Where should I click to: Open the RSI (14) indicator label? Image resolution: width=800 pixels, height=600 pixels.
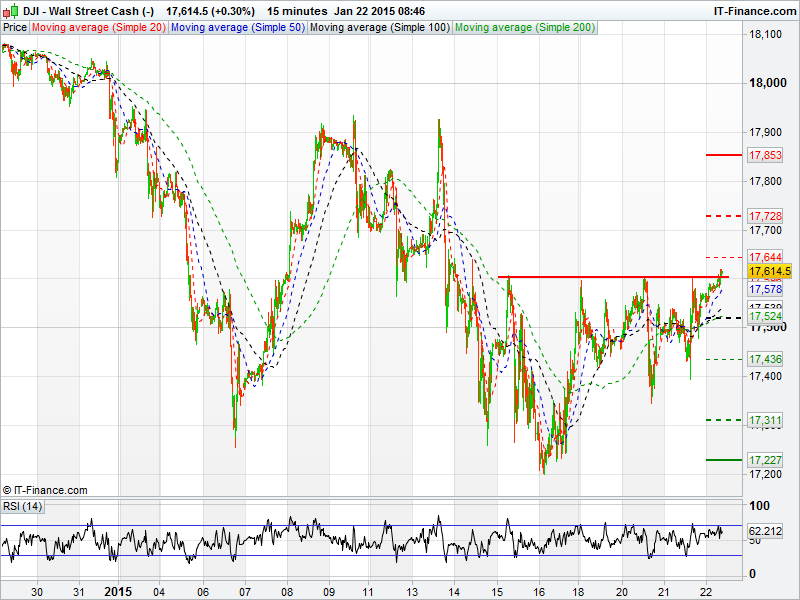pyautogui.click(x=23, y=506)
